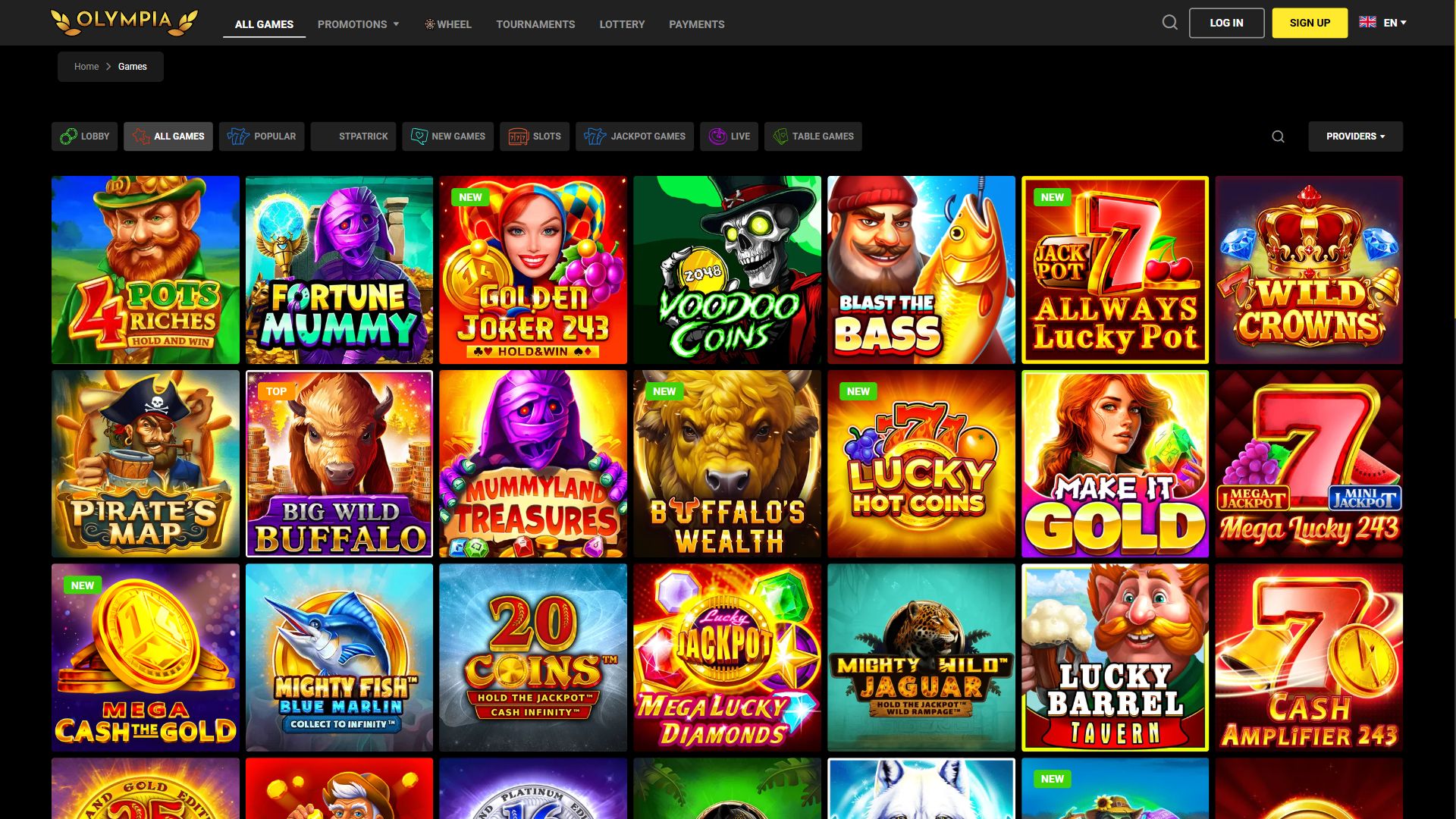Image resolution: width=1456 pixels, height=819 pixels.
Task: Click the header search magnifier icon
Action: (x=1170, y=23)
